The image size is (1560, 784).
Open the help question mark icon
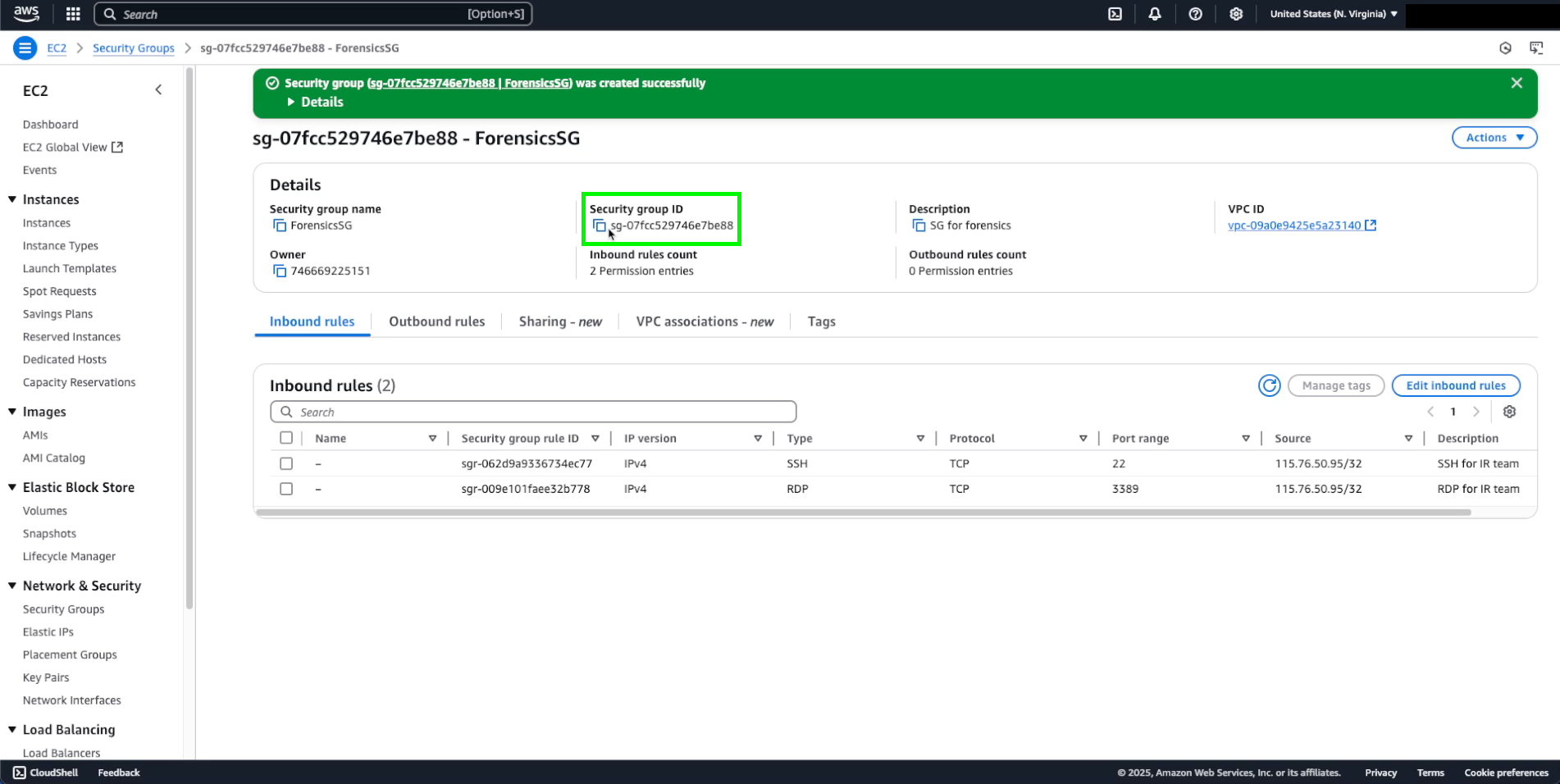(1195, 14)
